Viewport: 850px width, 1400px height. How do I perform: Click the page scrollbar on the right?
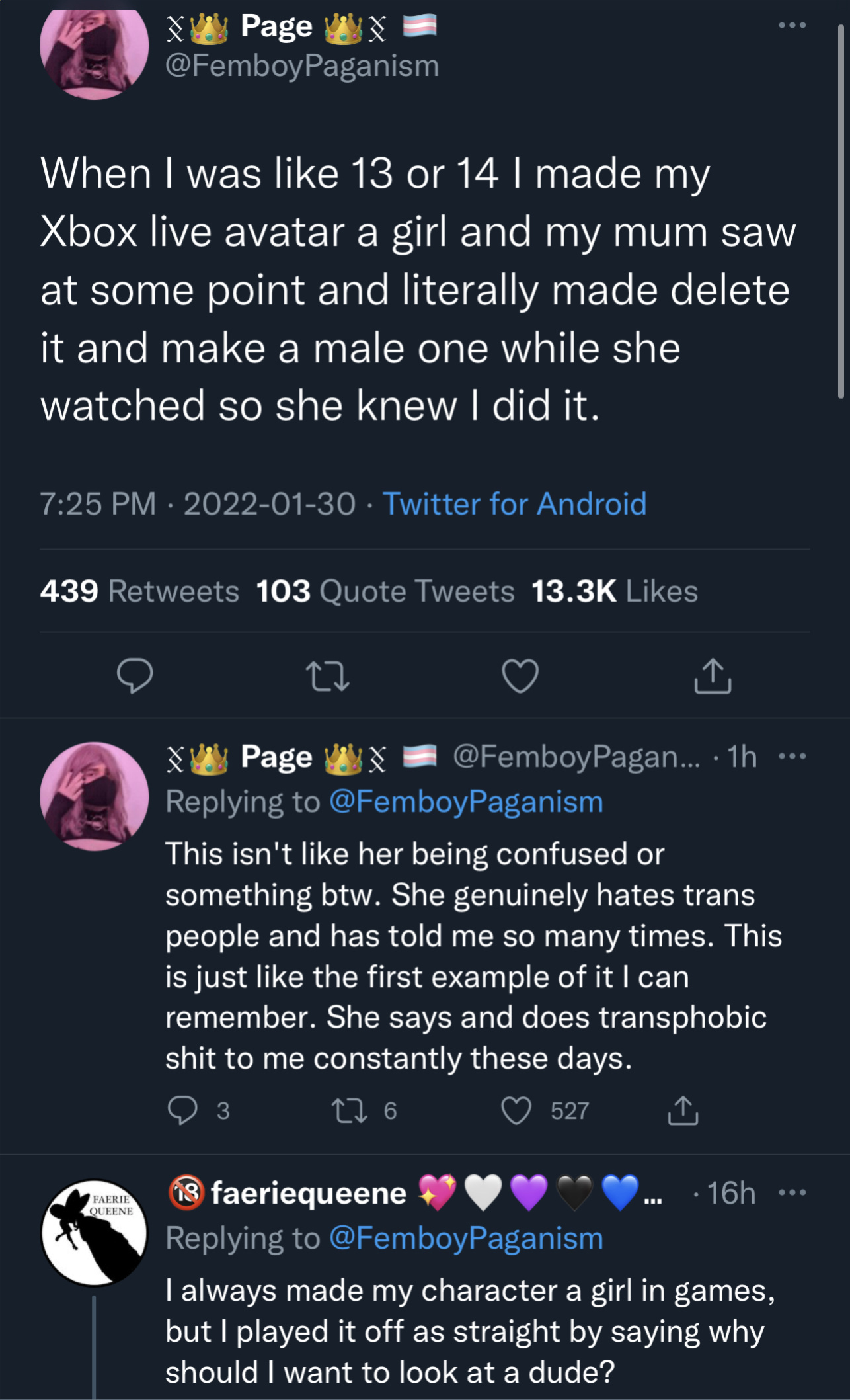[841, 212]
